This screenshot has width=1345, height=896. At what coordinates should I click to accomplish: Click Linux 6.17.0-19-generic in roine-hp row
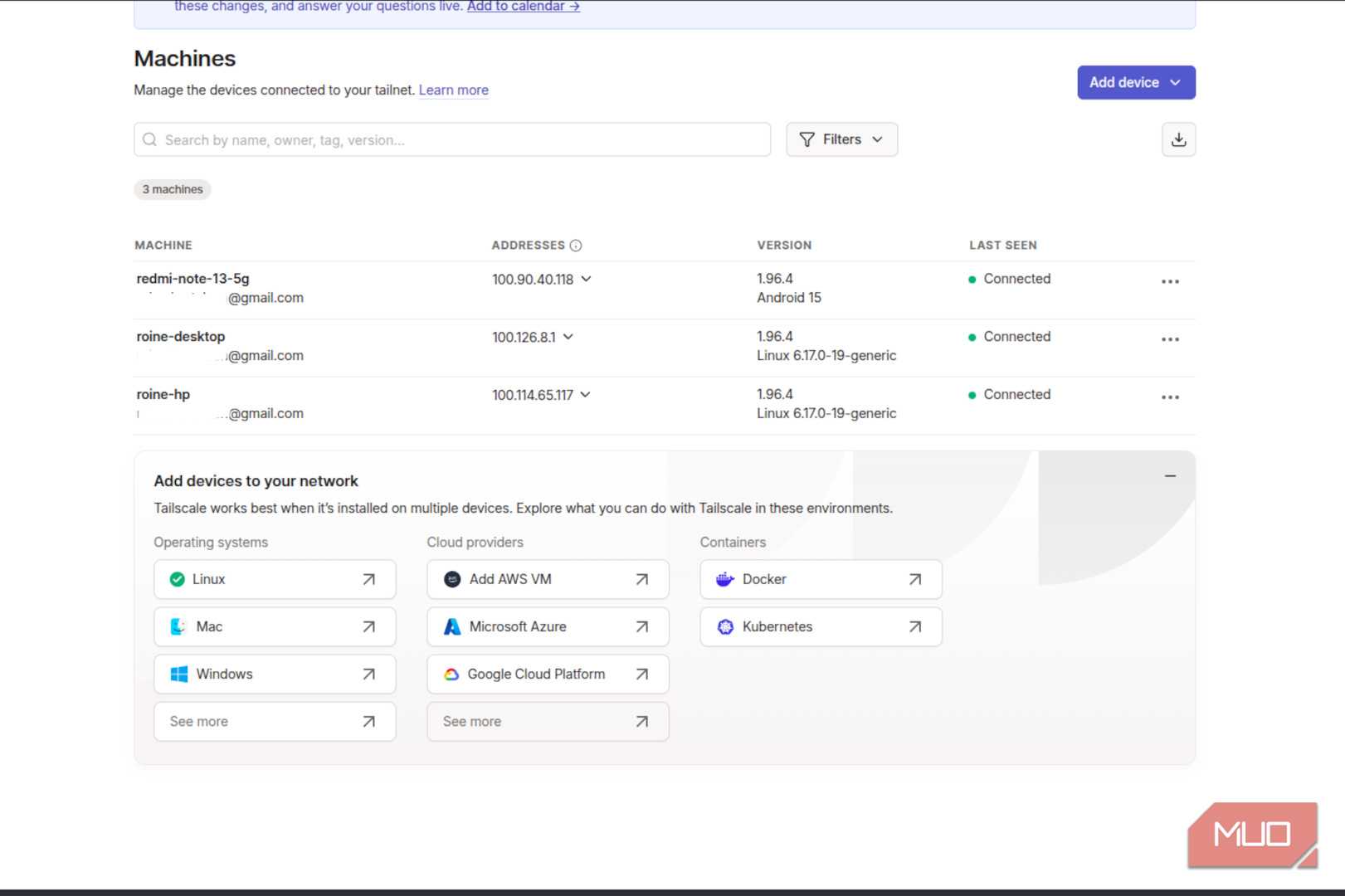click(x=826, y=413)
